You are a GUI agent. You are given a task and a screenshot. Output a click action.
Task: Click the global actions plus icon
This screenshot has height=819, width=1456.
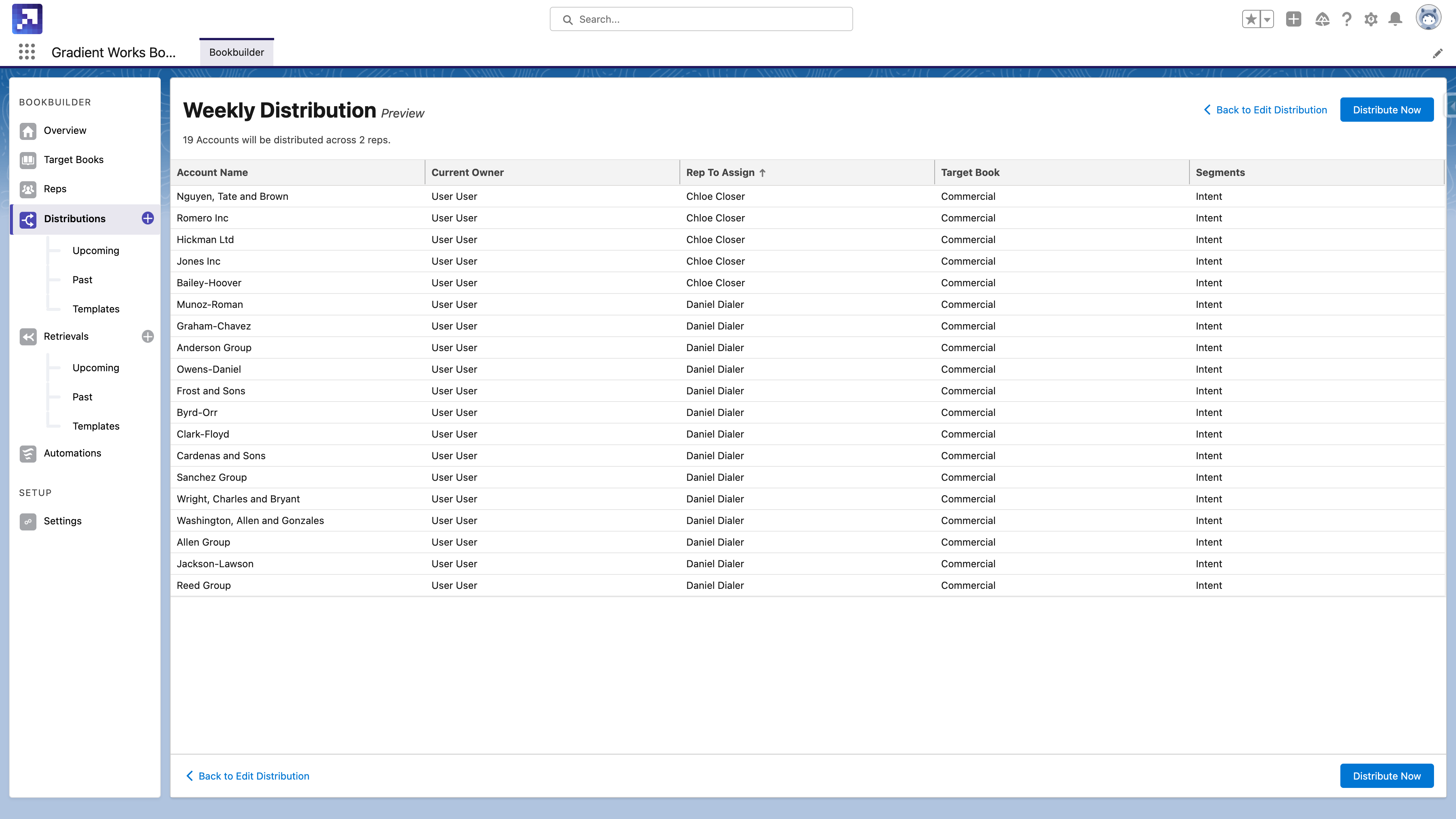pyautogui.click(x=1293, y=19)
